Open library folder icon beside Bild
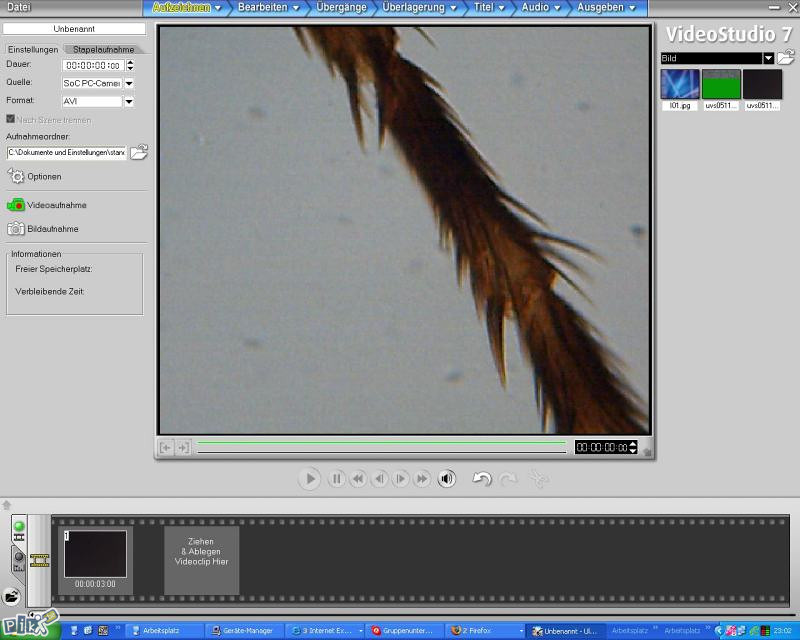The width and height of the screenshot is (800, 640). click(786, 57)
